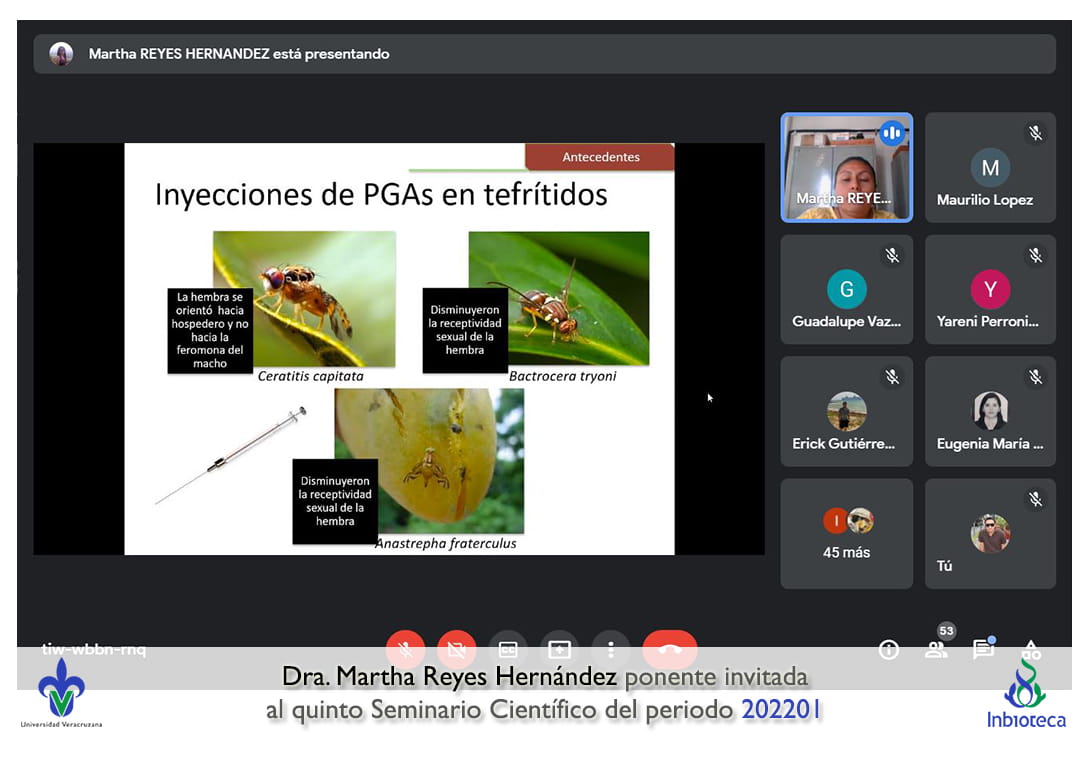Show the participants list with 53 badge
1090x760 pixels.
click(x=936, y=649)
